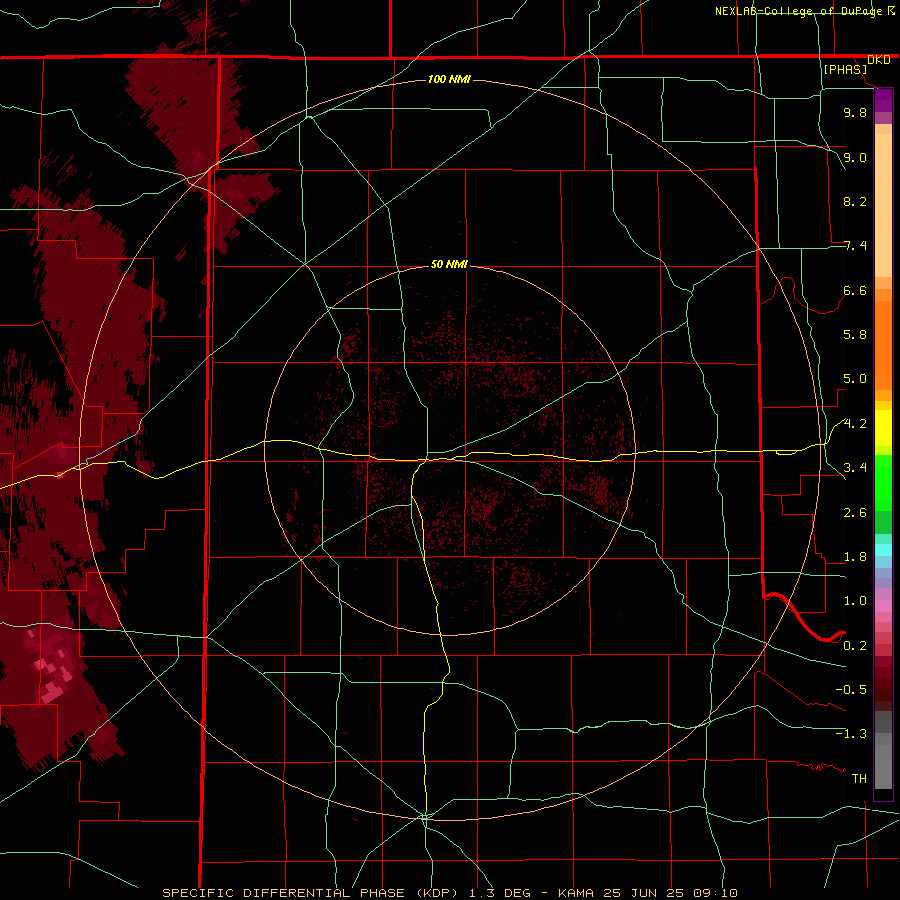900x900 pixels.
Task: Click the TH threshold label on the legend
Action: point(859,779)
